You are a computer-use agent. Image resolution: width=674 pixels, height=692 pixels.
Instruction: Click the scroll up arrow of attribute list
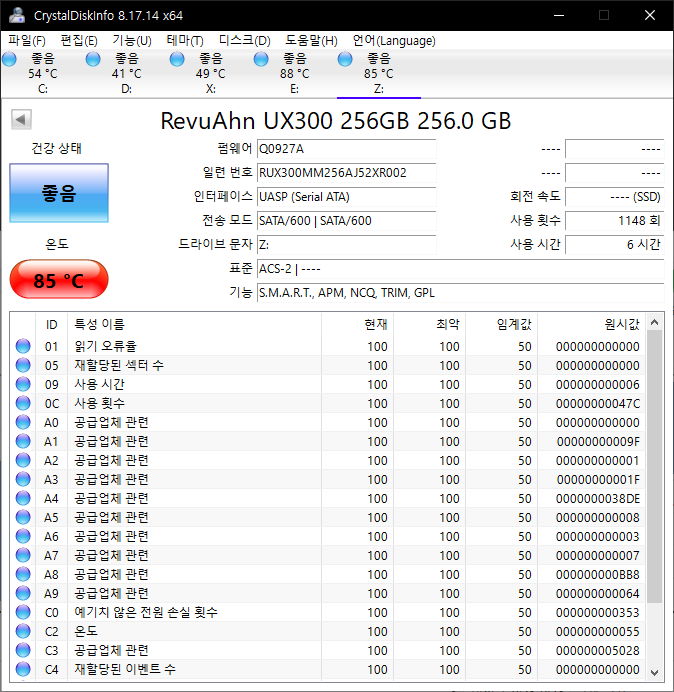(x=655, y=322)
